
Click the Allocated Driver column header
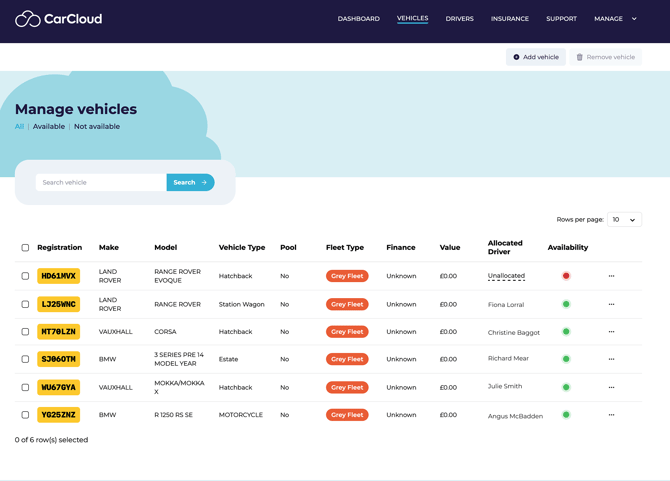(x=505, y=247)
